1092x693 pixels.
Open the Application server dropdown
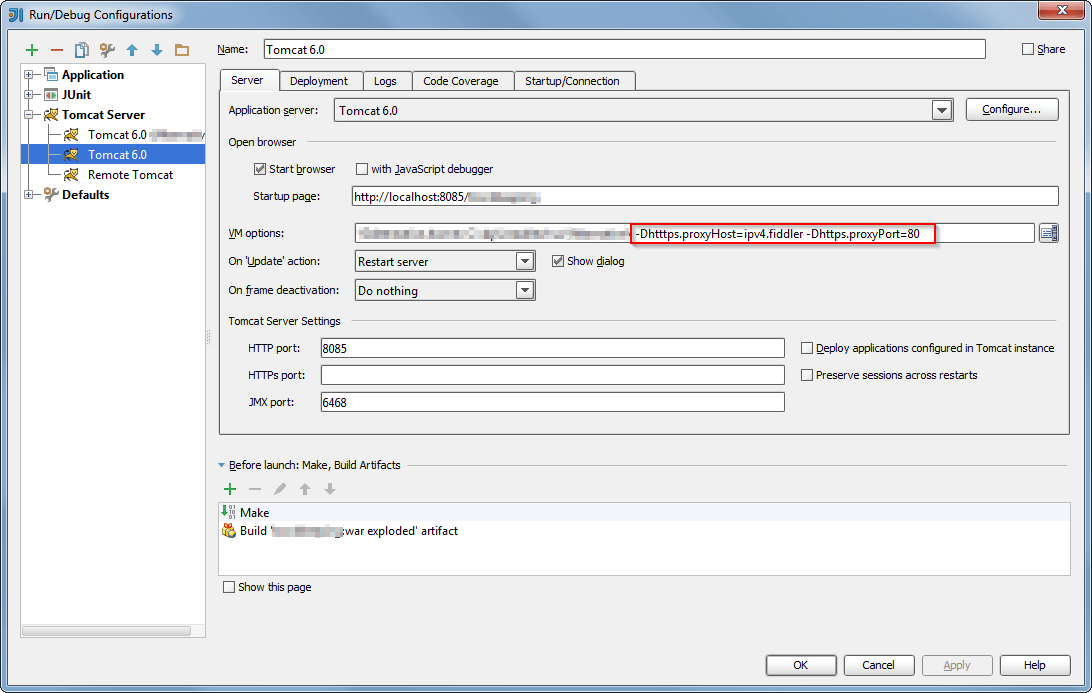[941, 110]
